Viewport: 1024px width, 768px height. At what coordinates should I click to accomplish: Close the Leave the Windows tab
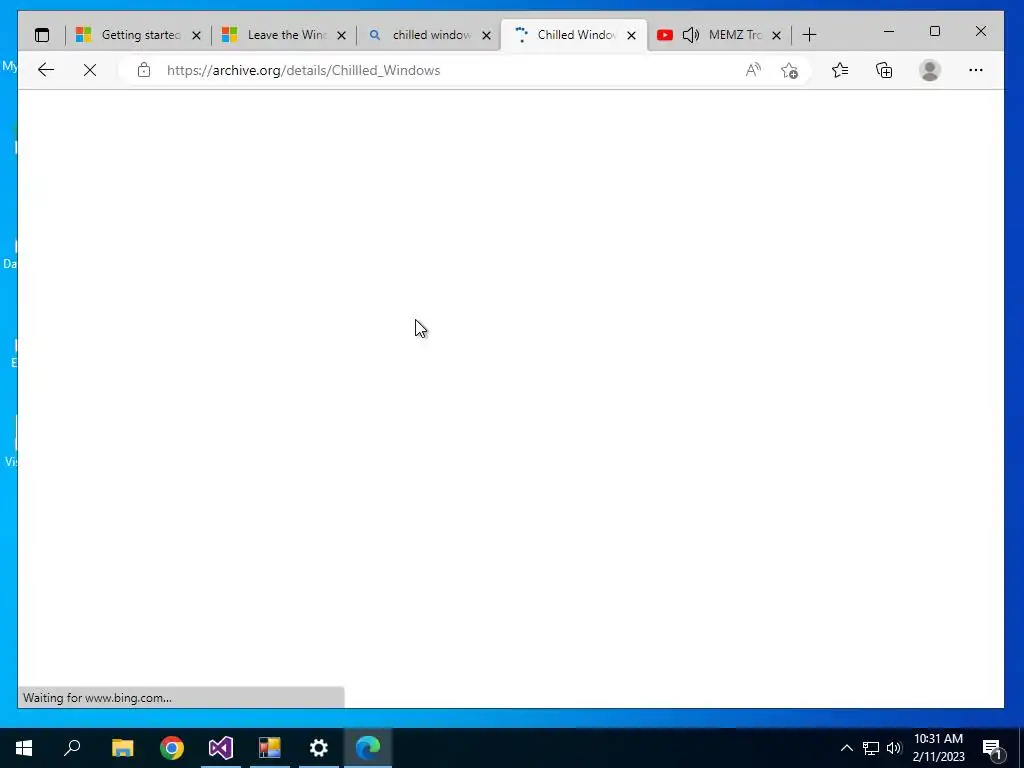coord(341,35)
